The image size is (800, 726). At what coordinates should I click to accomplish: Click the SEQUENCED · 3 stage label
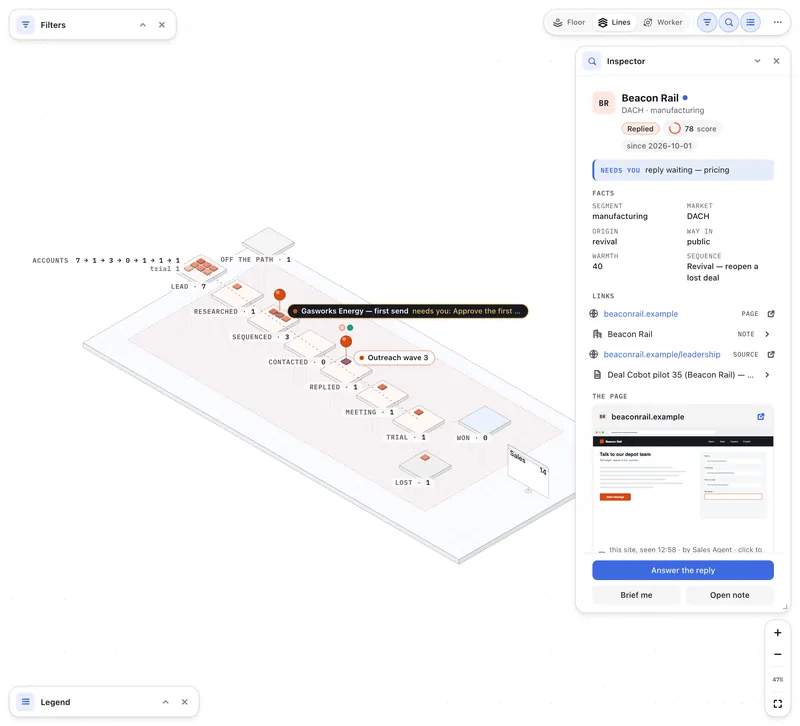point(261,337)
